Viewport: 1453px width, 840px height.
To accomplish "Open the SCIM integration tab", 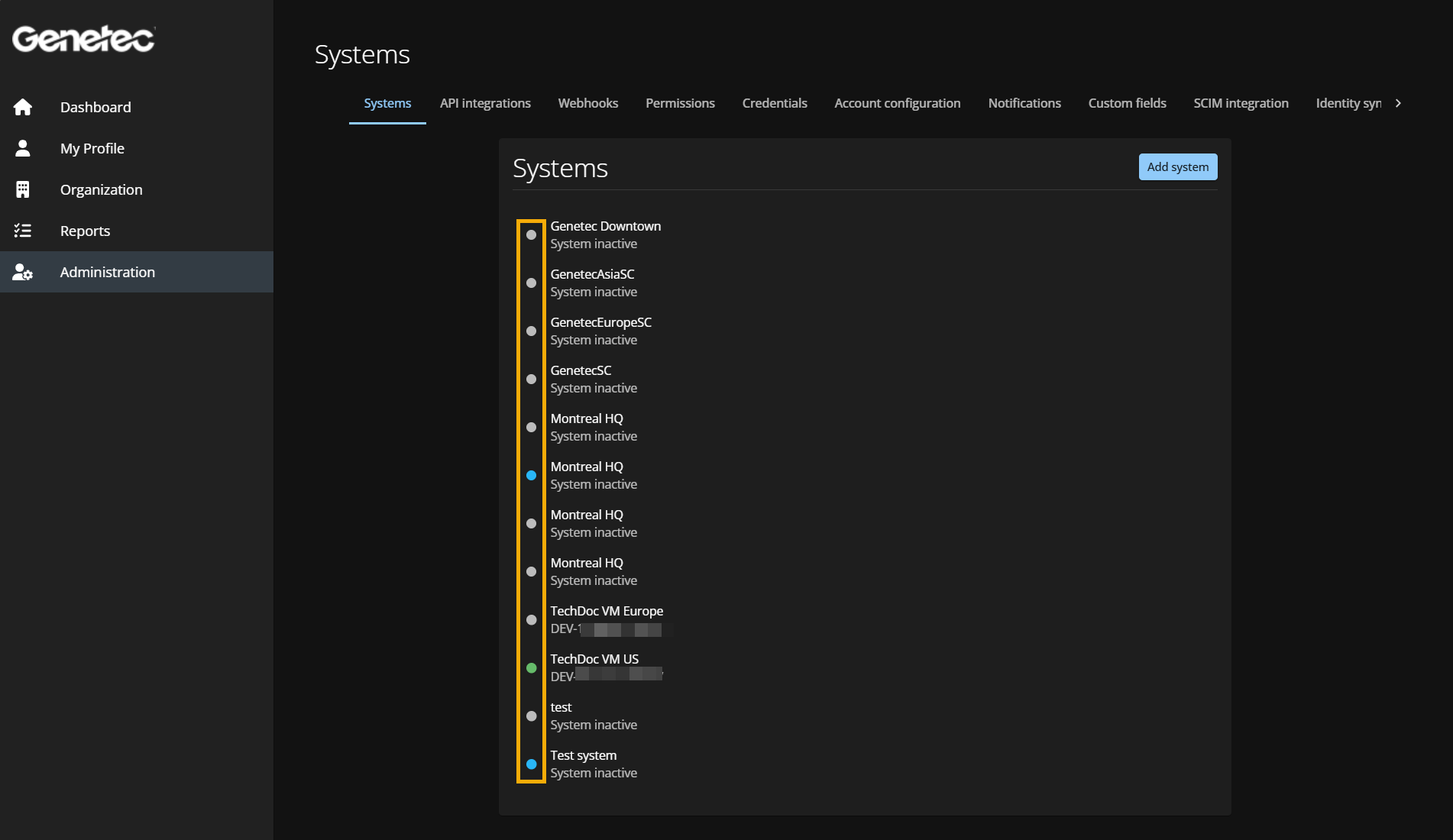I will [1241, 103].
